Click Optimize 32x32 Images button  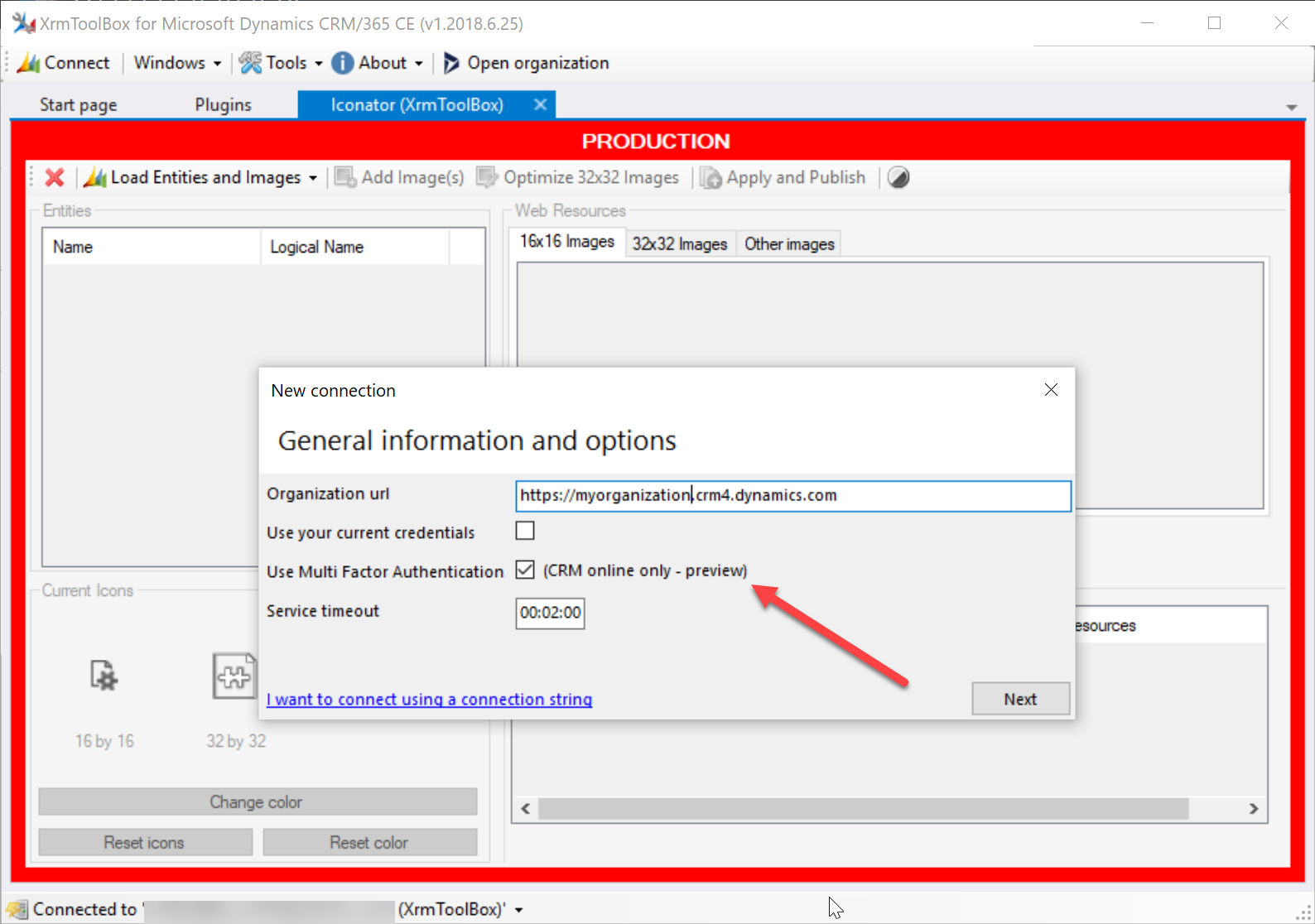click(x=577, y=177)
